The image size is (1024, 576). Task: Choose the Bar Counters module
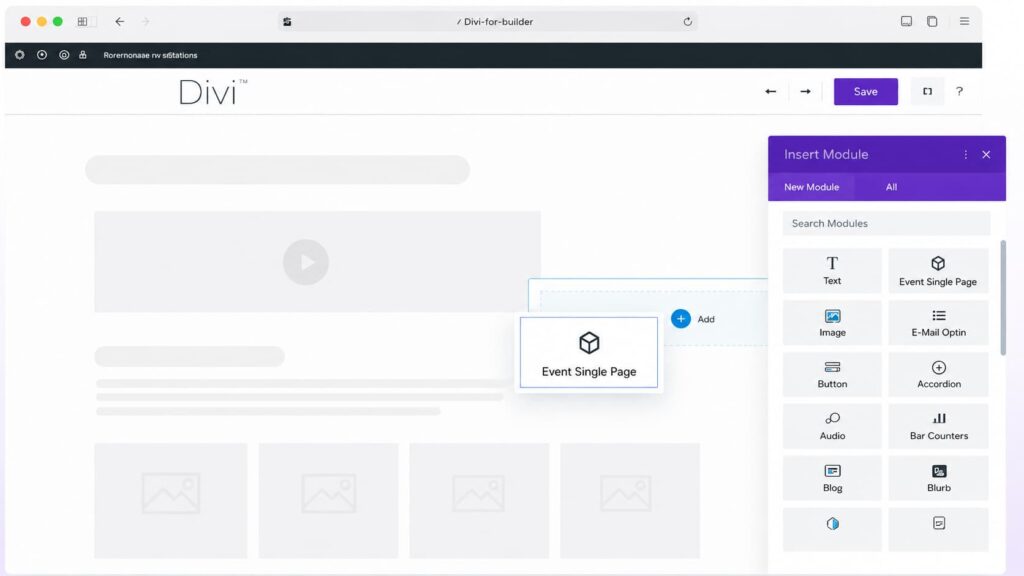point(938,426)
